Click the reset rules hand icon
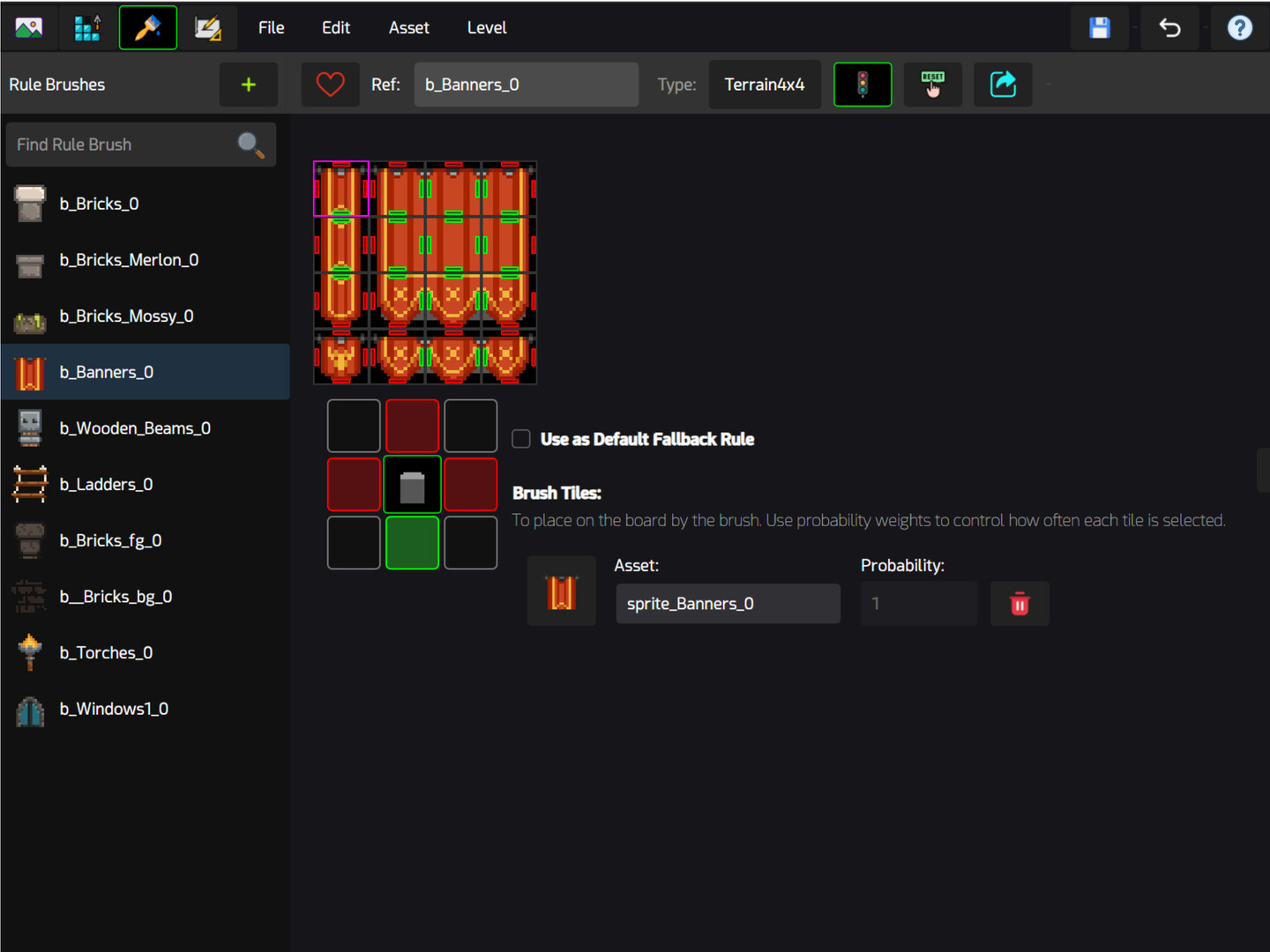1270x952 pixels. (932, 85)
